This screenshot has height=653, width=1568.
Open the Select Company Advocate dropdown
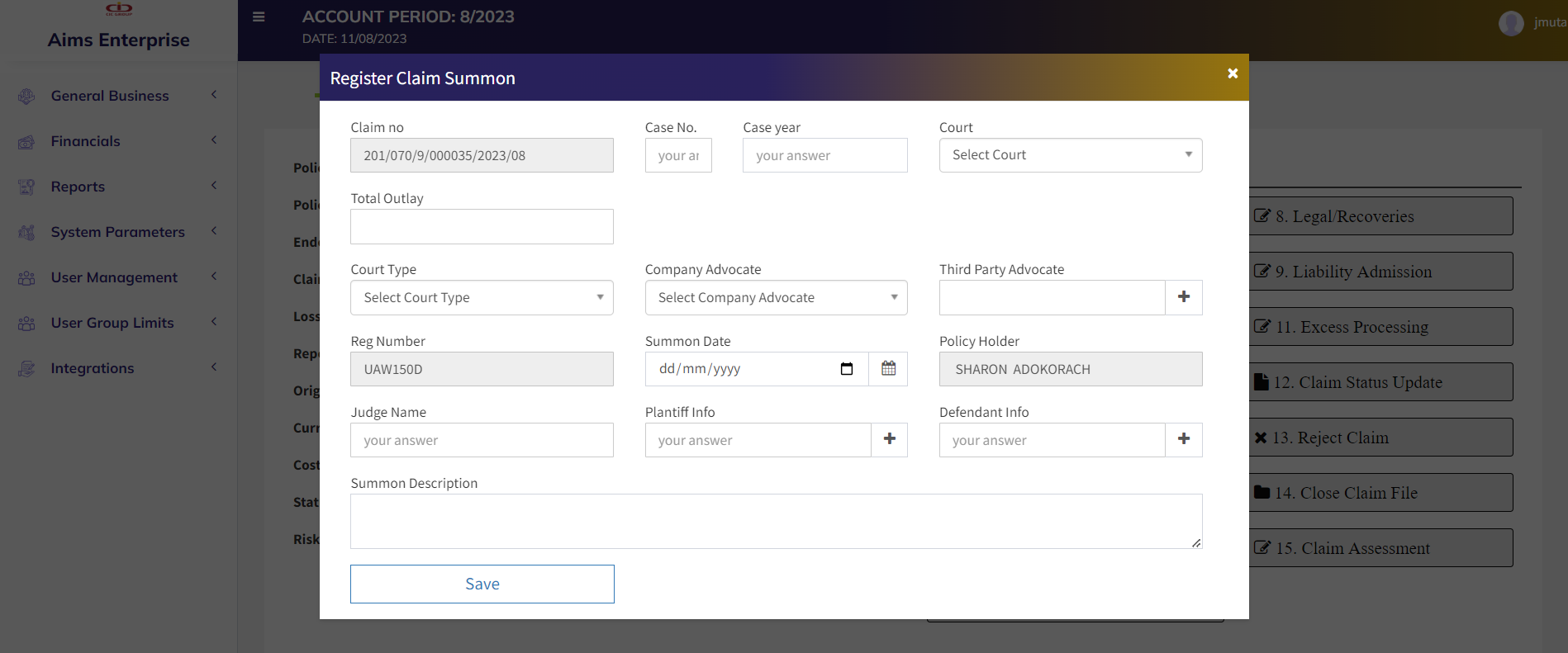776,298
